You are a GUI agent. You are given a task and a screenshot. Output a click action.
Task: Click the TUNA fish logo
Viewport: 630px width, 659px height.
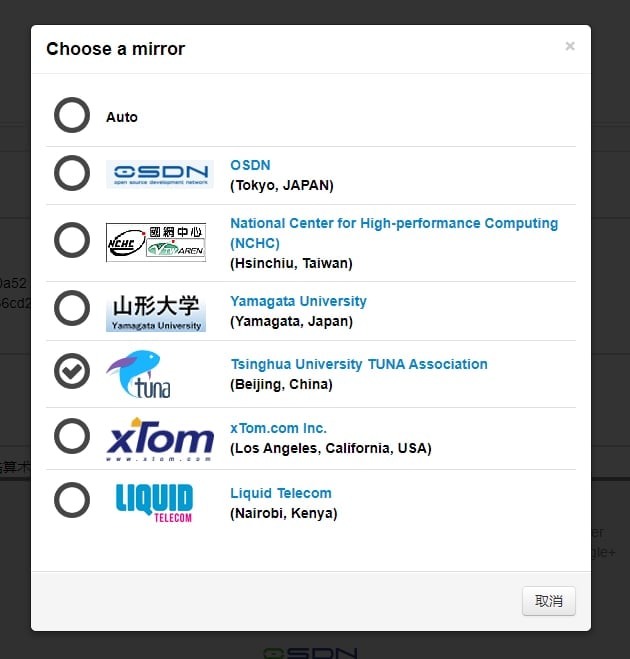[141, 374]
